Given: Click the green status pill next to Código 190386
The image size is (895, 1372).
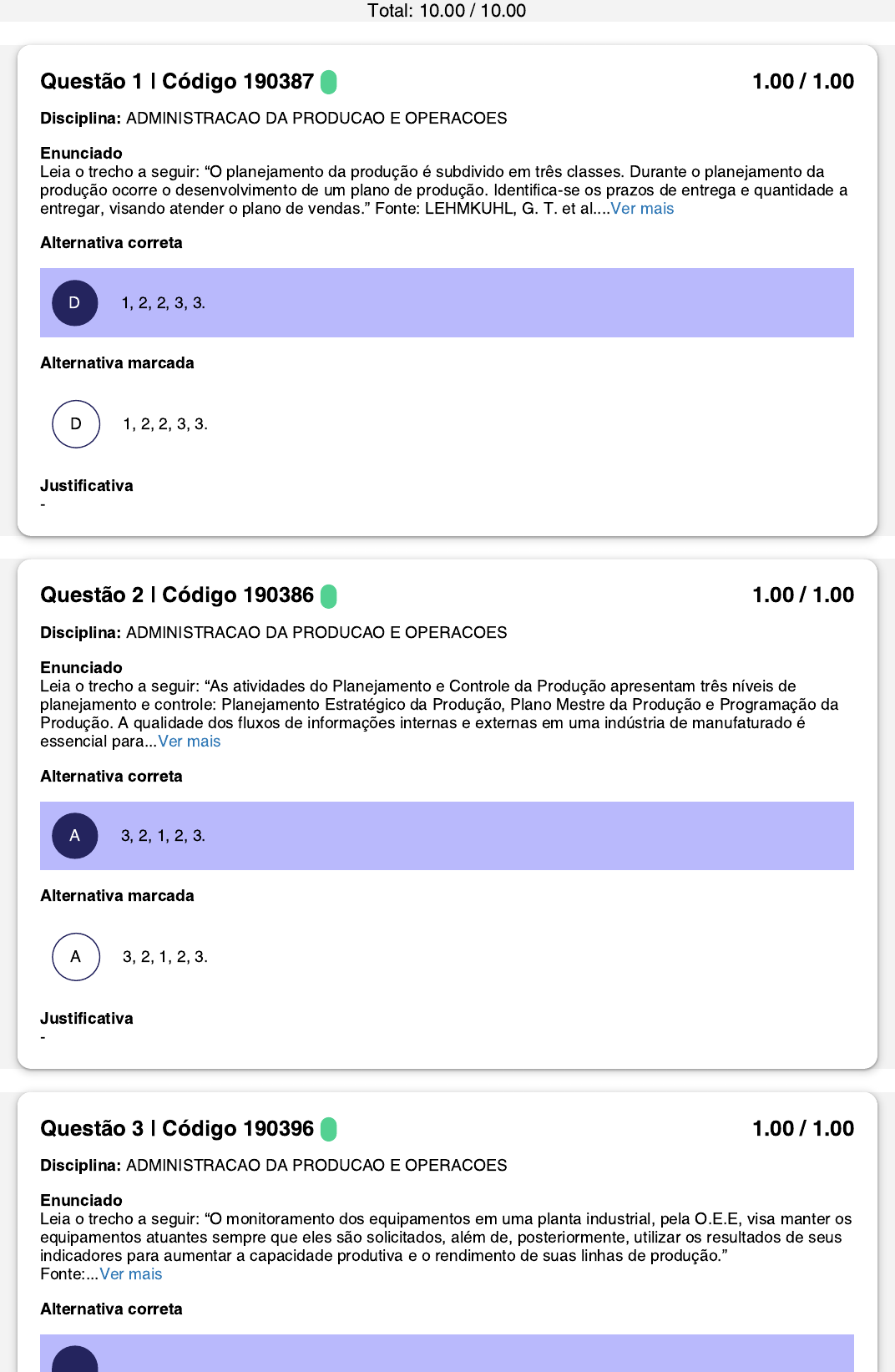Looking at the screenshot, I should point(329,596).
